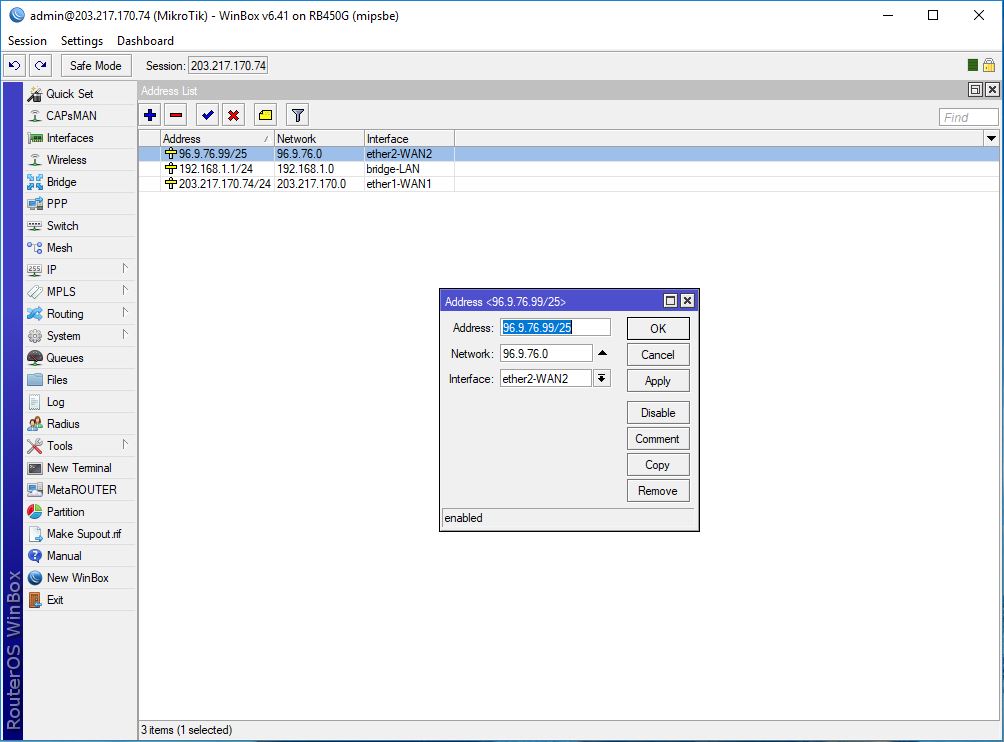
Task: Open the yellow Comment icon
Action: coord(264,114)
